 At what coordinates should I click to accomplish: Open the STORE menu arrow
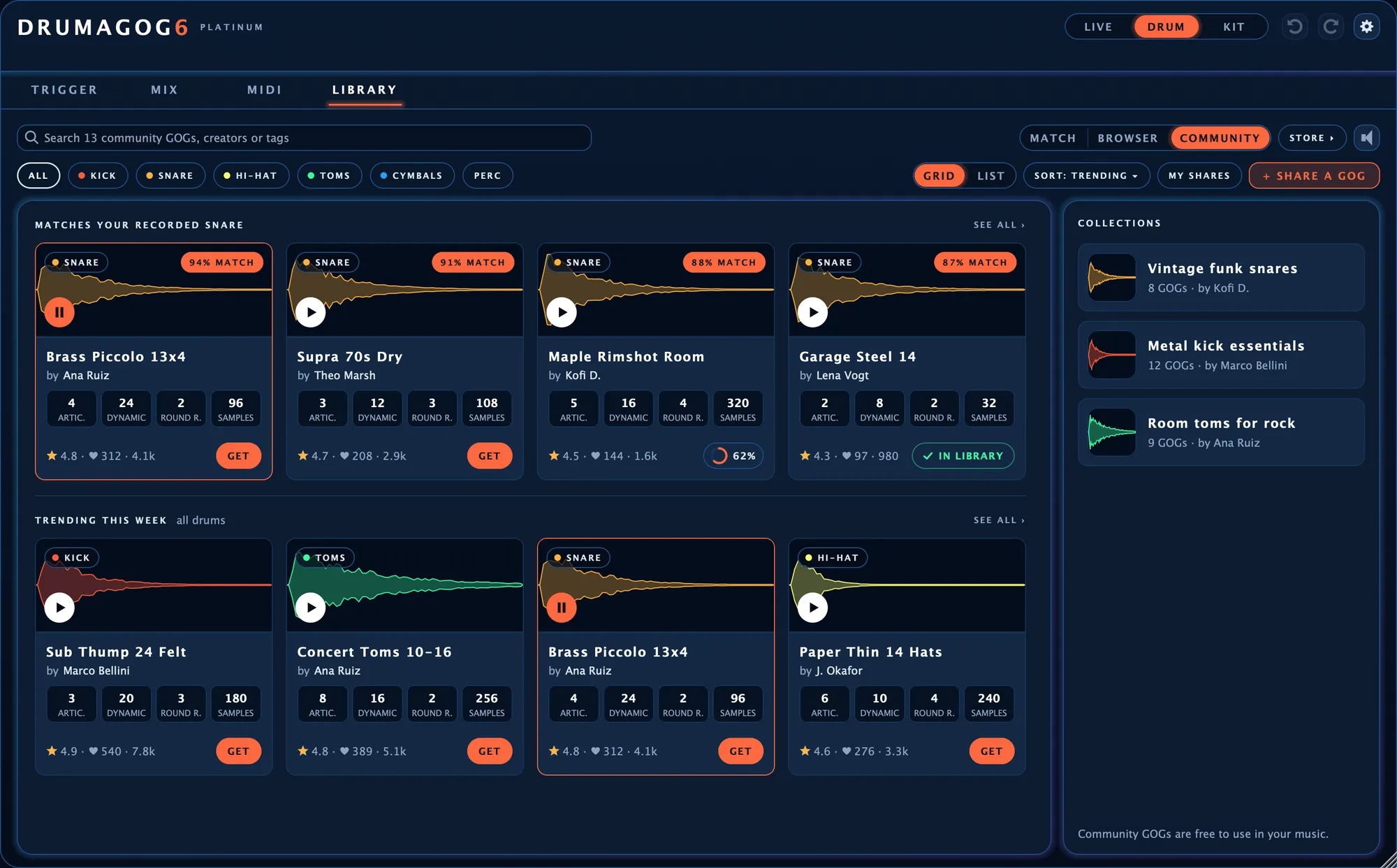[1312, 138]
